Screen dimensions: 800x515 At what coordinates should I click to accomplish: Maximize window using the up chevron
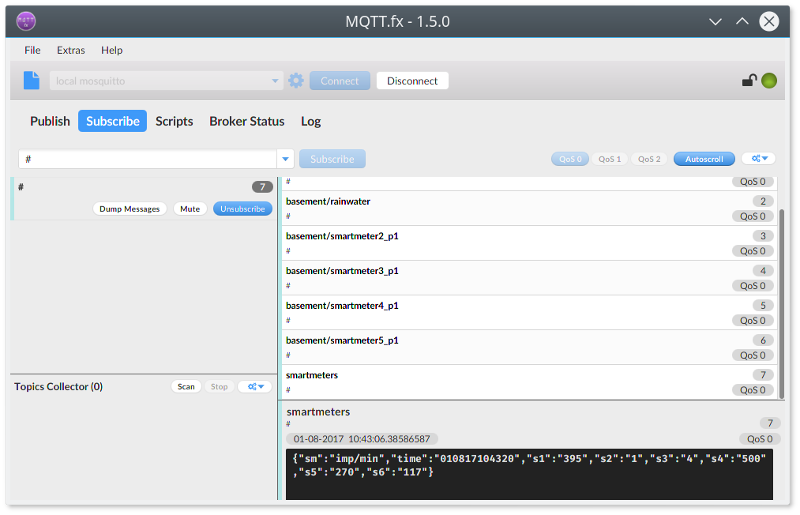[x=742, y=21]
